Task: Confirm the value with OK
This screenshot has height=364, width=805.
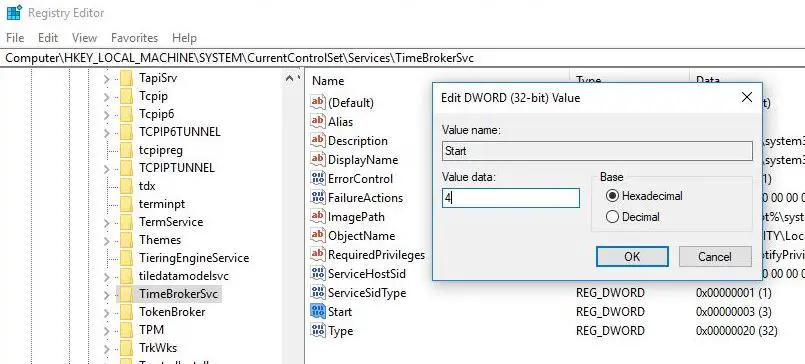Action: click(x=632, y=256)
